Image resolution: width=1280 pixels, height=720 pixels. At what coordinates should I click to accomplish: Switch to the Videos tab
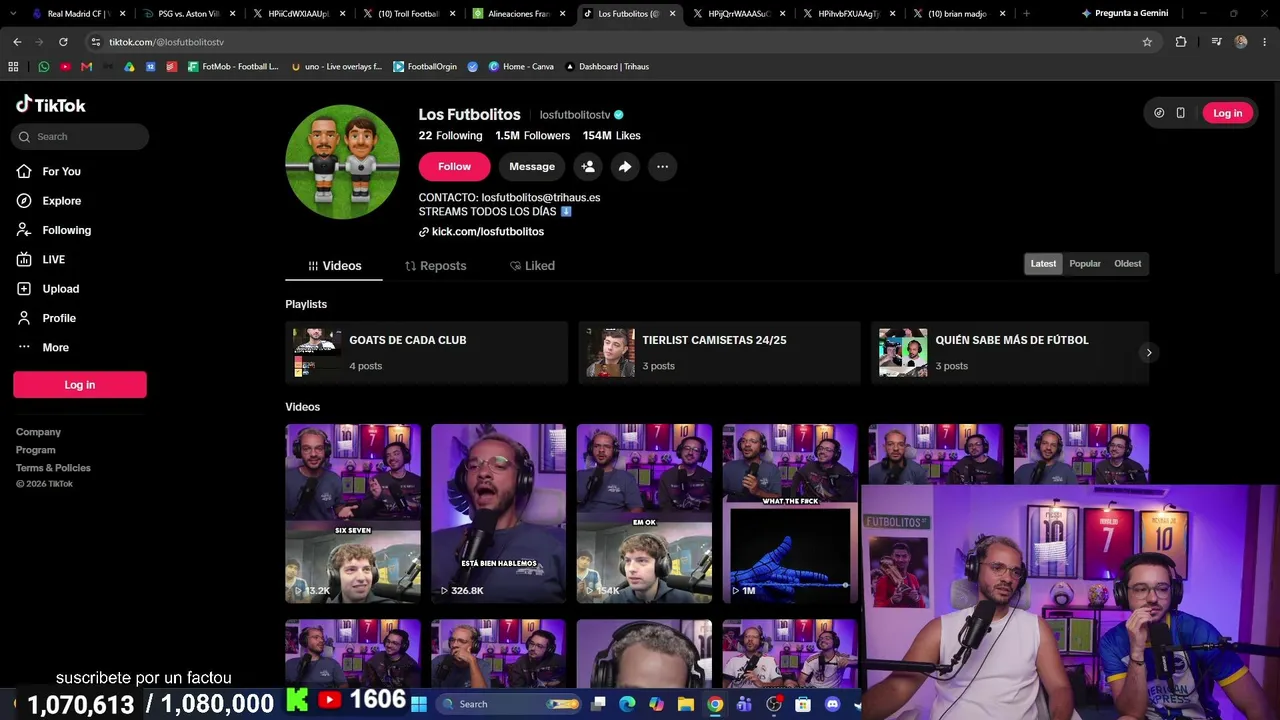point(334,266)
